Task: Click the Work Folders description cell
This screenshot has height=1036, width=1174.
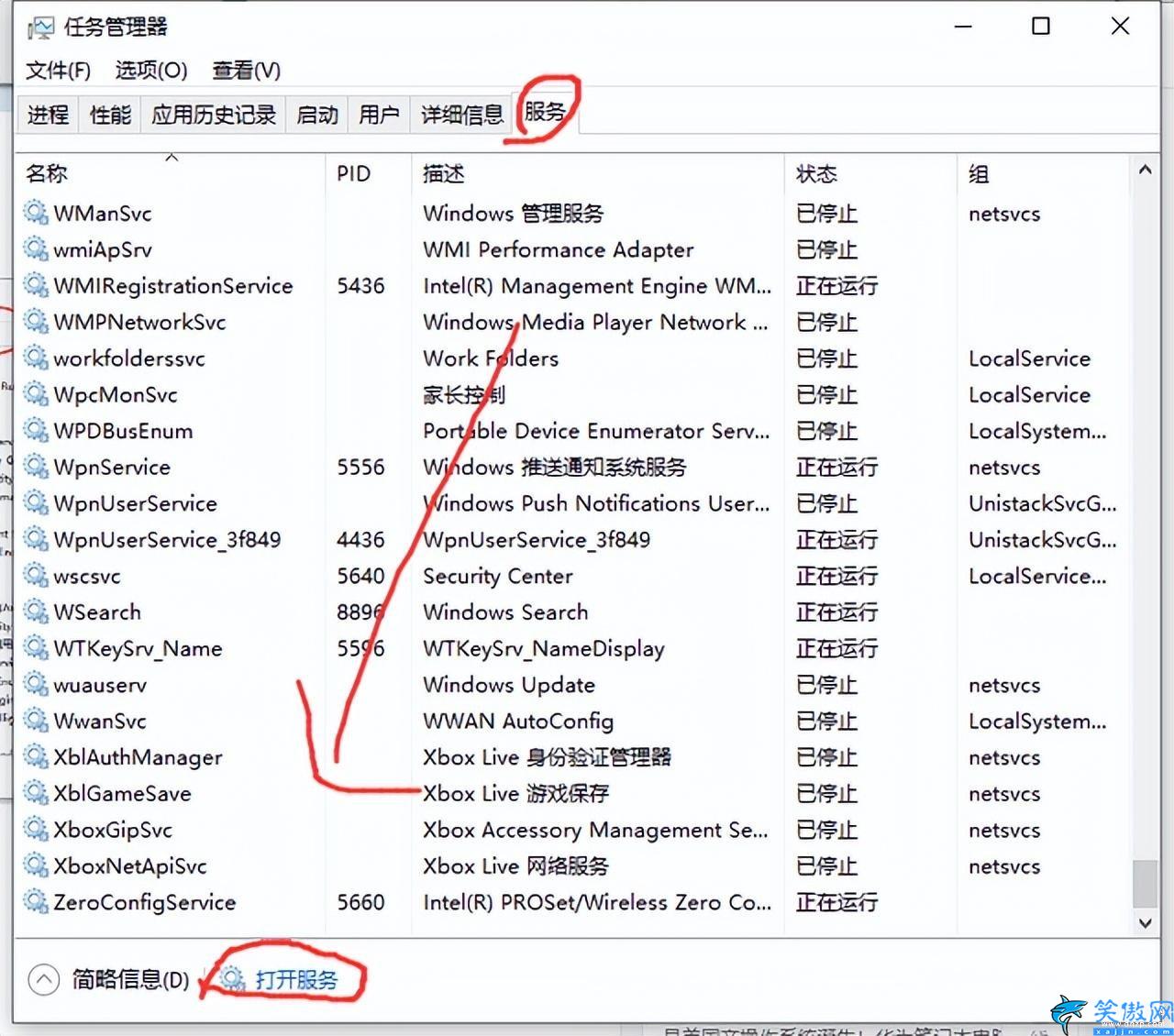Action: 491,358
